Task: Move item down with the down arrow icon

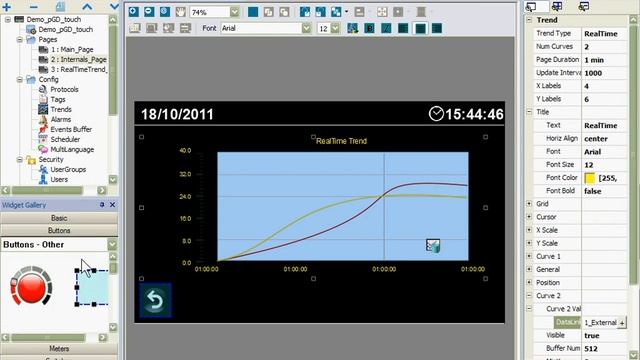Action: pos(114,7)
